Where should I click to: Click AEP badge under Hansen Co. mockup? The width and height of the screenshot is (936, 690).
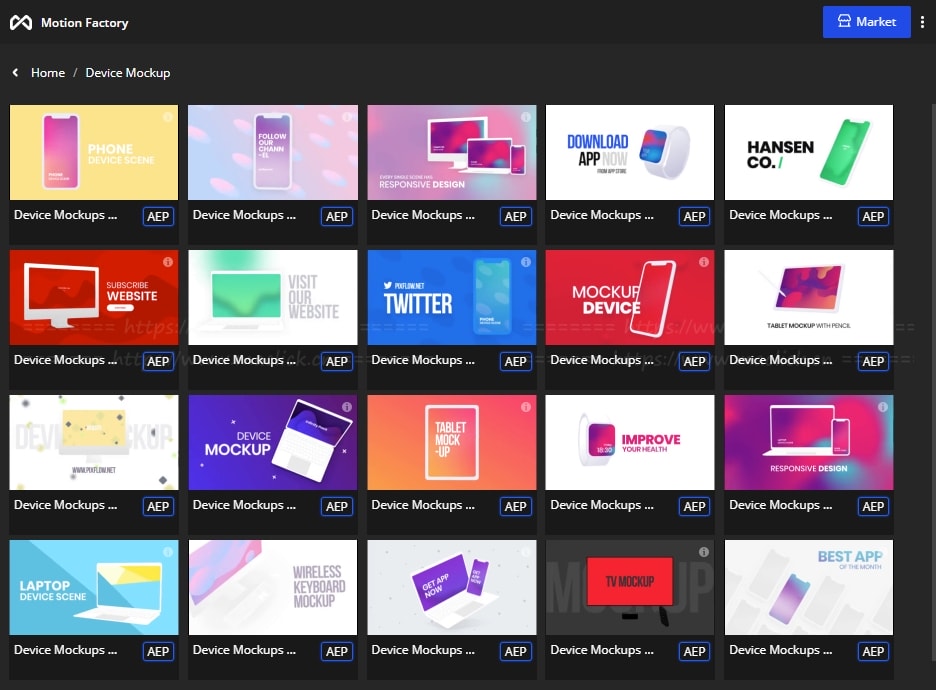873,216
